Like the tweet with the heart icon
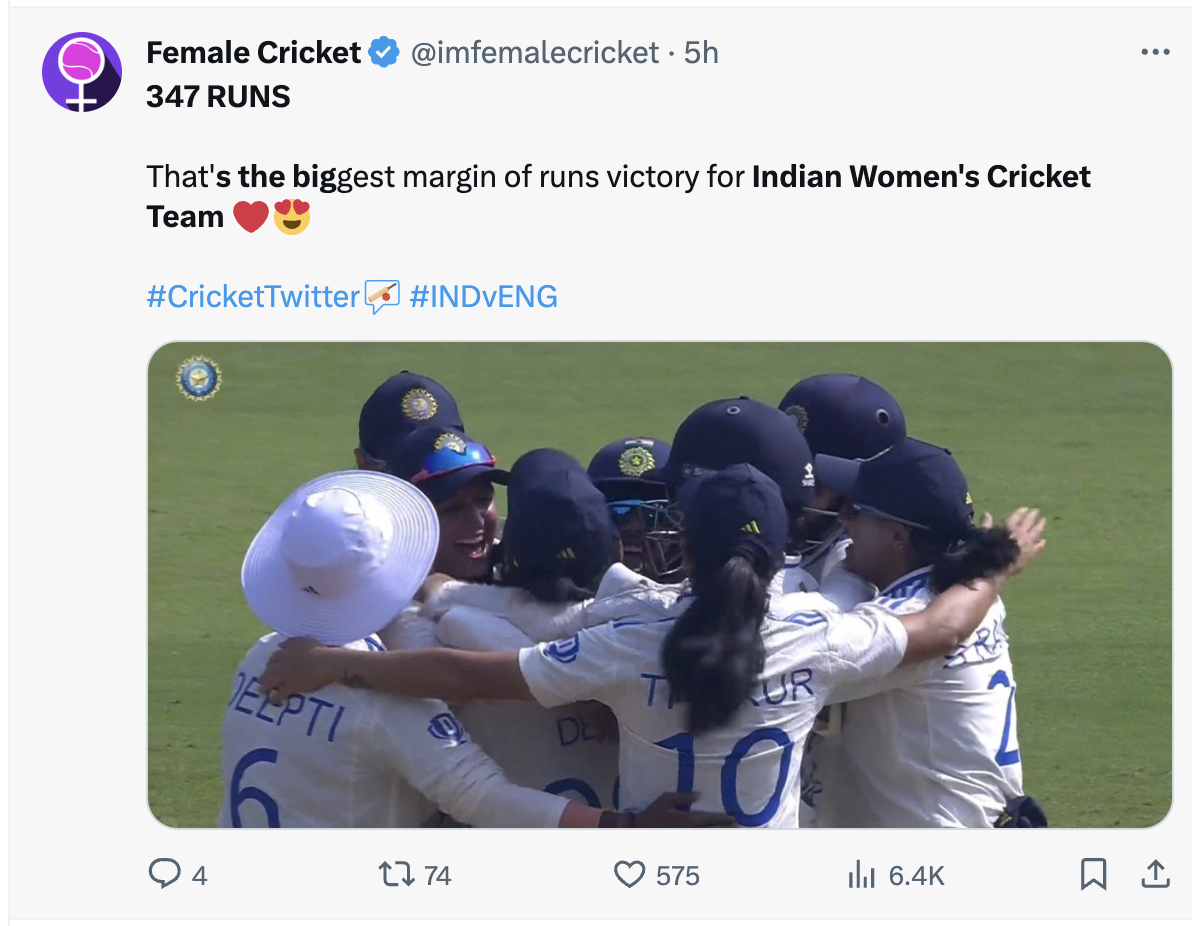 pyautogui.click(x=629, y=875)
